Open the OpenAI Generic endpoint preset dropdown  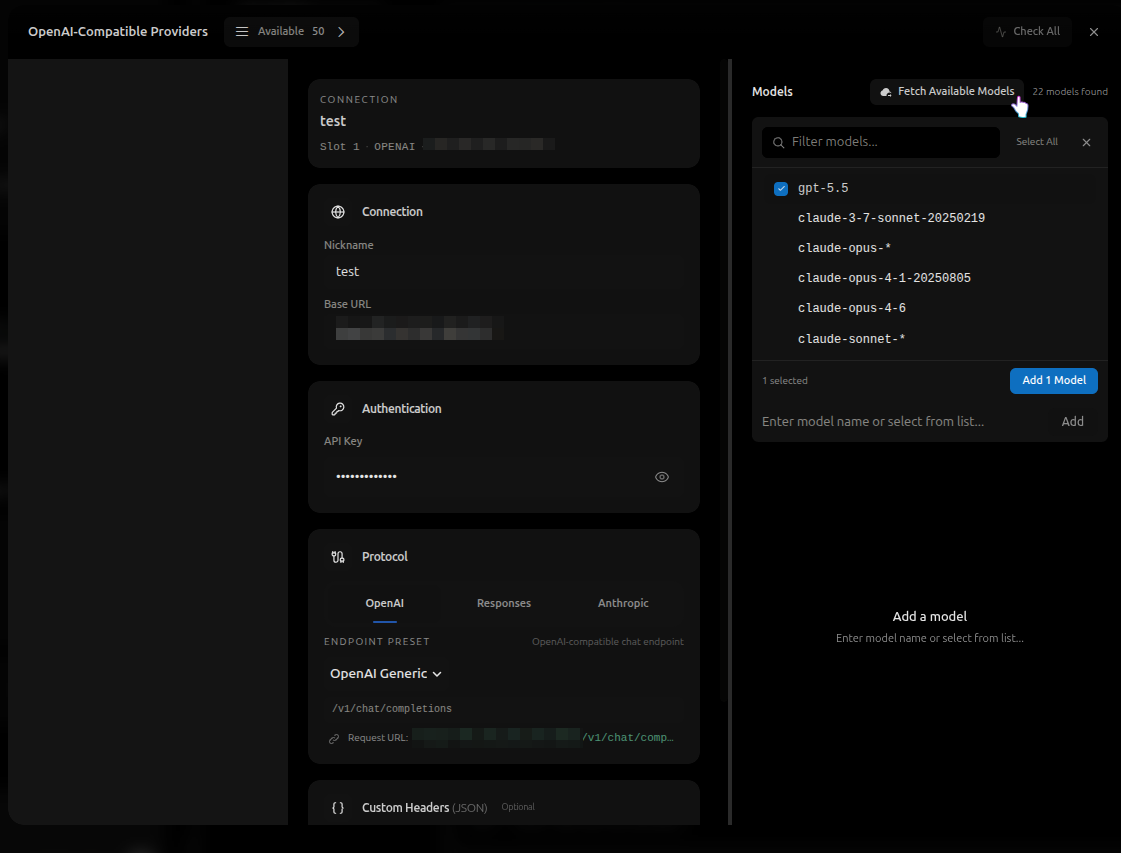(x=386, y=674)
